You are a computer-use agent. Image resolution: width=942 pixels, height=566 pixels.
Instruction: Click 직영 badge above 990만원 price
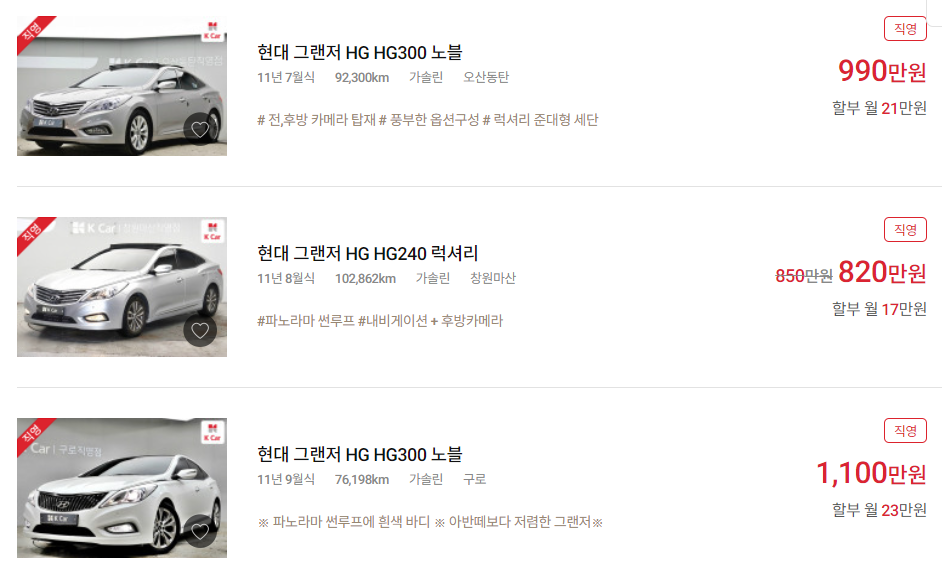(x=905, y=28)
